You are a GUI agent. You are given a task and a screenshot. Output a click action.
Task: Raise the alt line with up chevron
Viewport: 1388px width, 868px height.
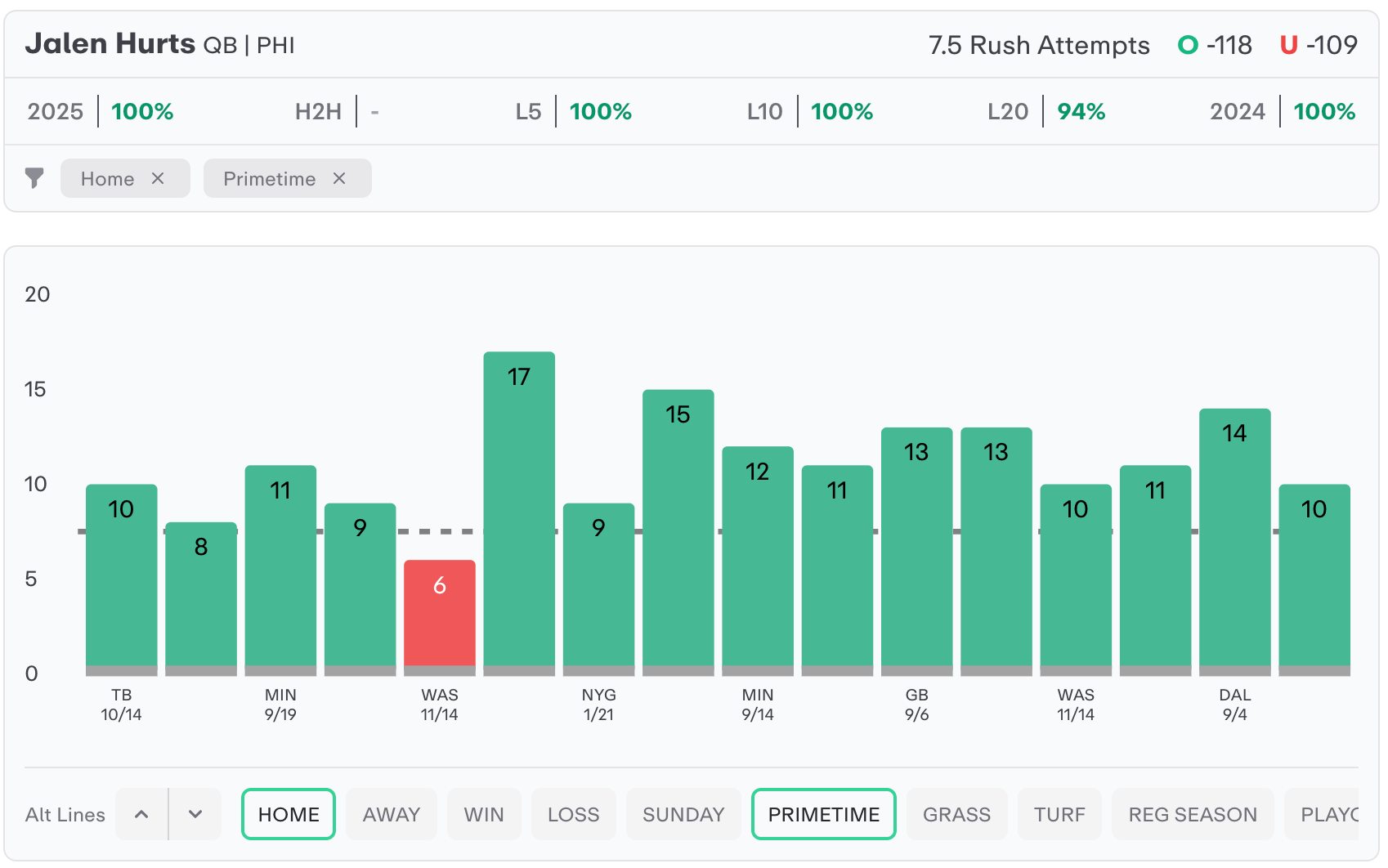[x=141, y=814]
